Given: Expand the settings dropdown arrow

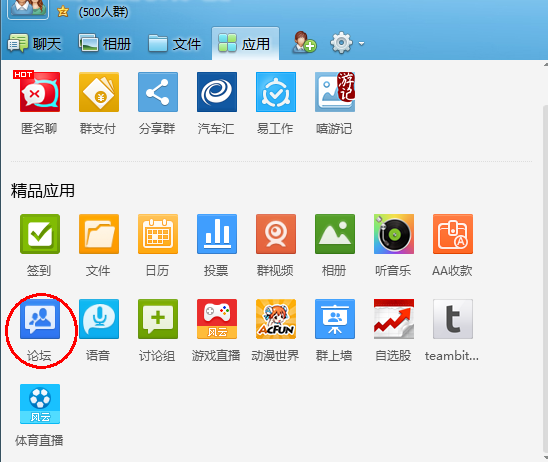Looking at the screenshot, I should point(361,44).
